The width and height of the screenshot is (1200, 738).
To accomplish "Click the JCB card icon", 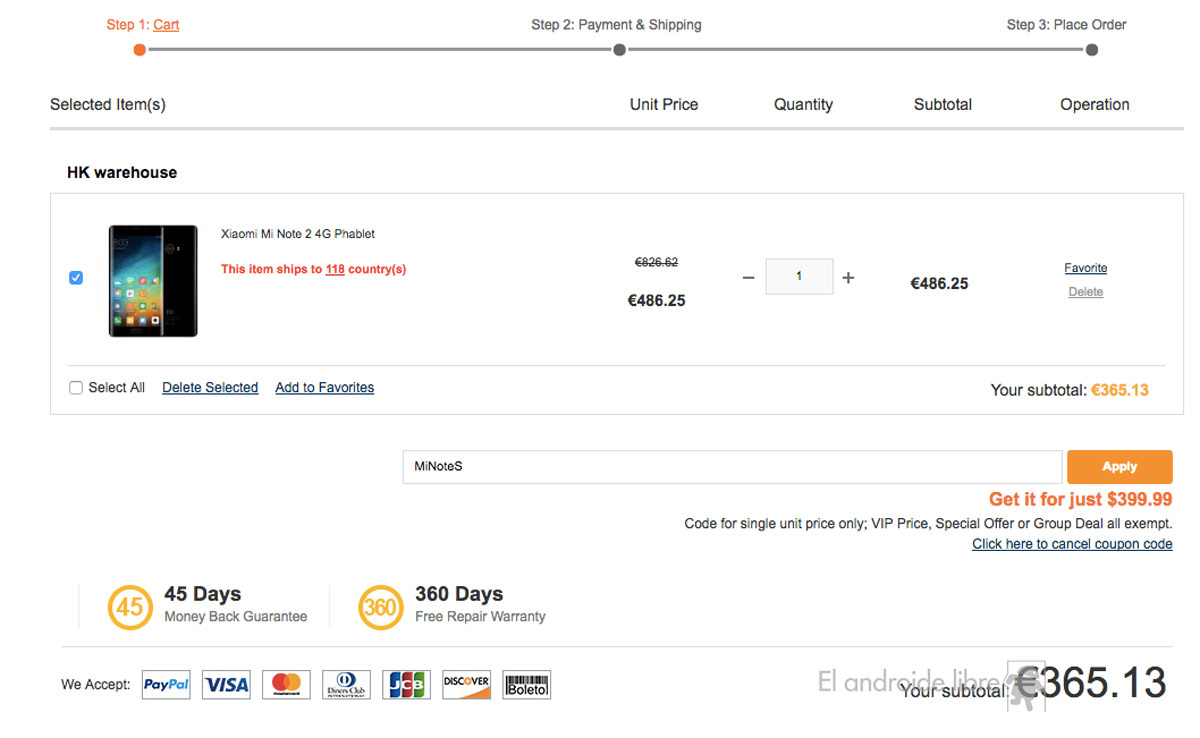I will coord(406,685).
